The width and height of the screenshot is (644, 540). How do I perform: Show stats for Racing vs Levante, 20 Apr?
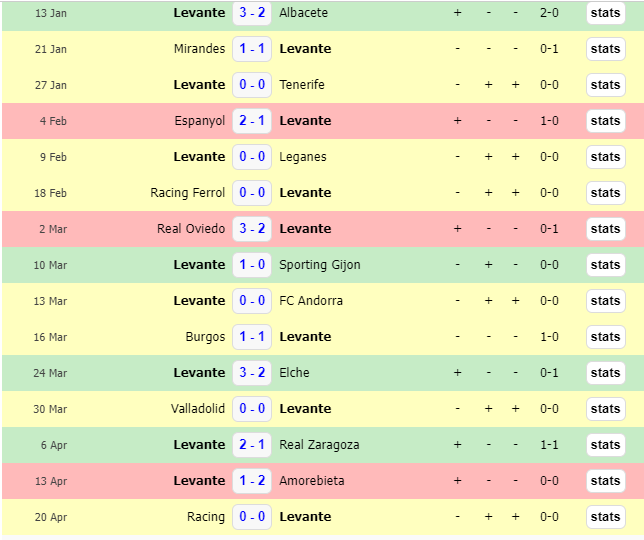(605, 517)
